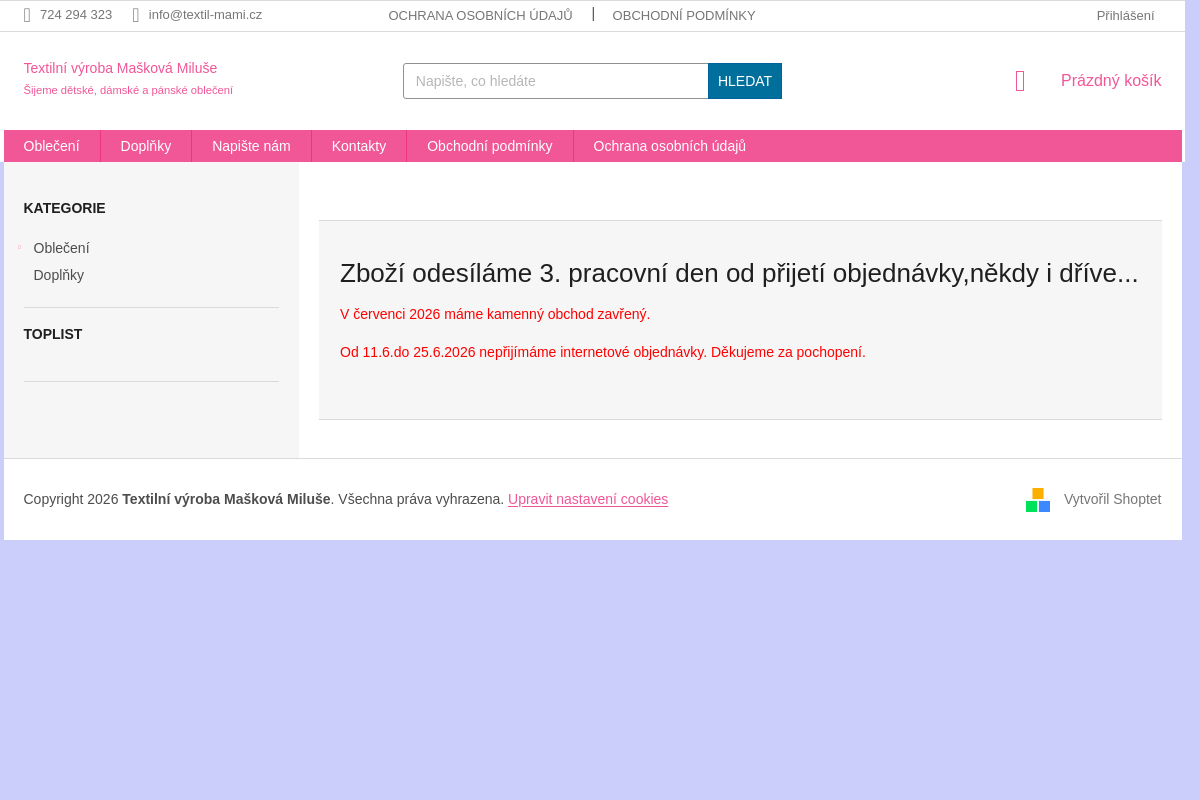Open Obchodní podmínky in pink navigation bar
Image resolution: width=1200 pixels, height=800 pixels.
pyautogui.click(x=490, y=146)
